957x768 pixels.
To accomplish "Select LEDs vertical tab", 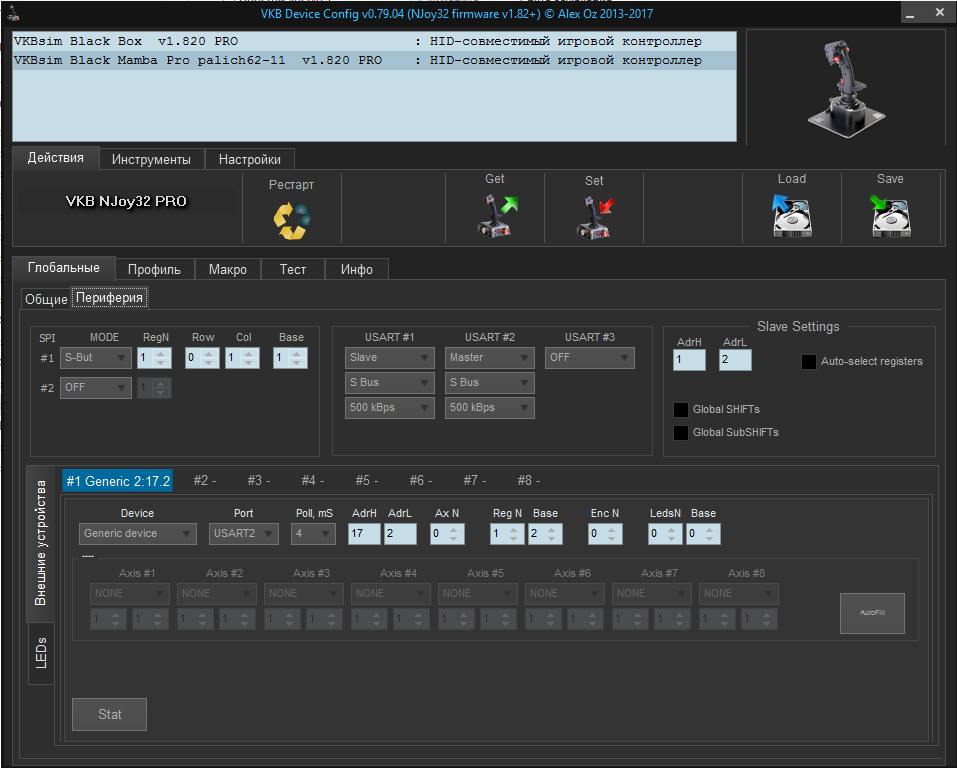I will coord(41,653).
